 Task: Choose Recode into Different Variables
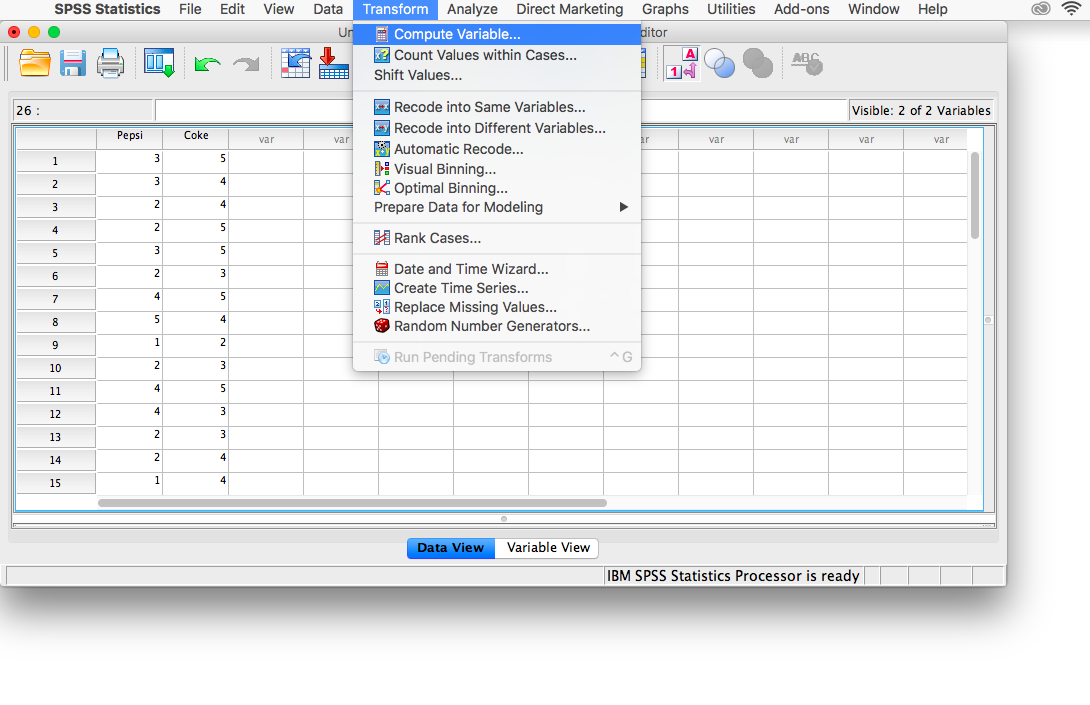[x=499, y=128]
